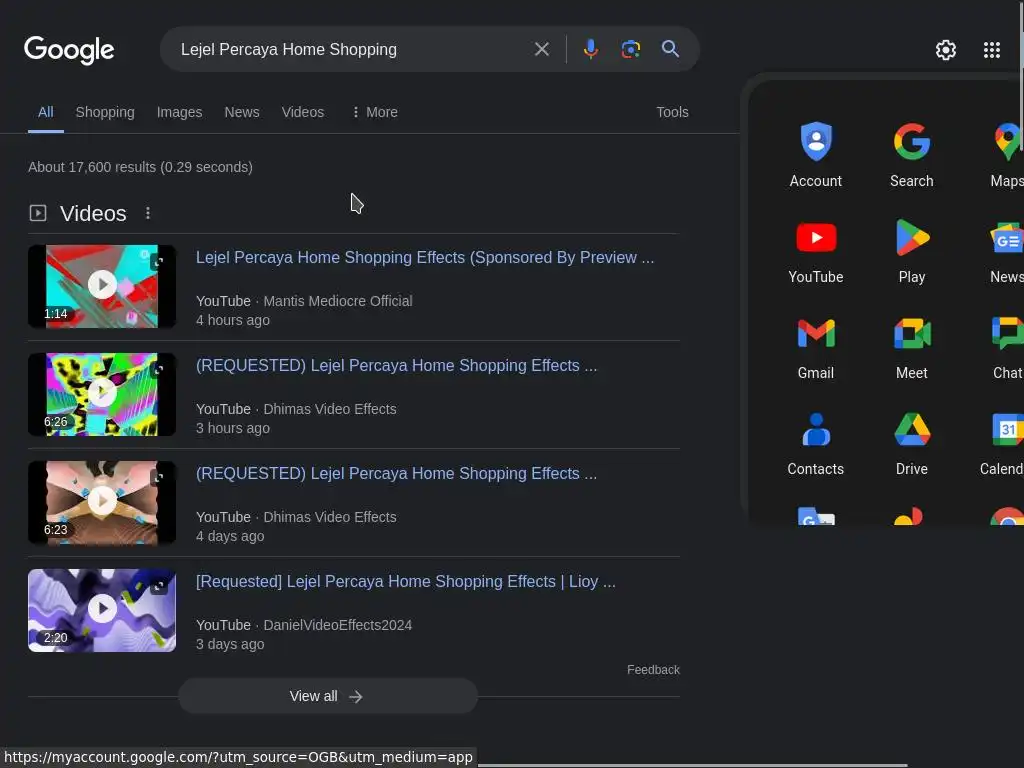
Task: Open Search app in apps panel
Action: click(x=912, y=155)
